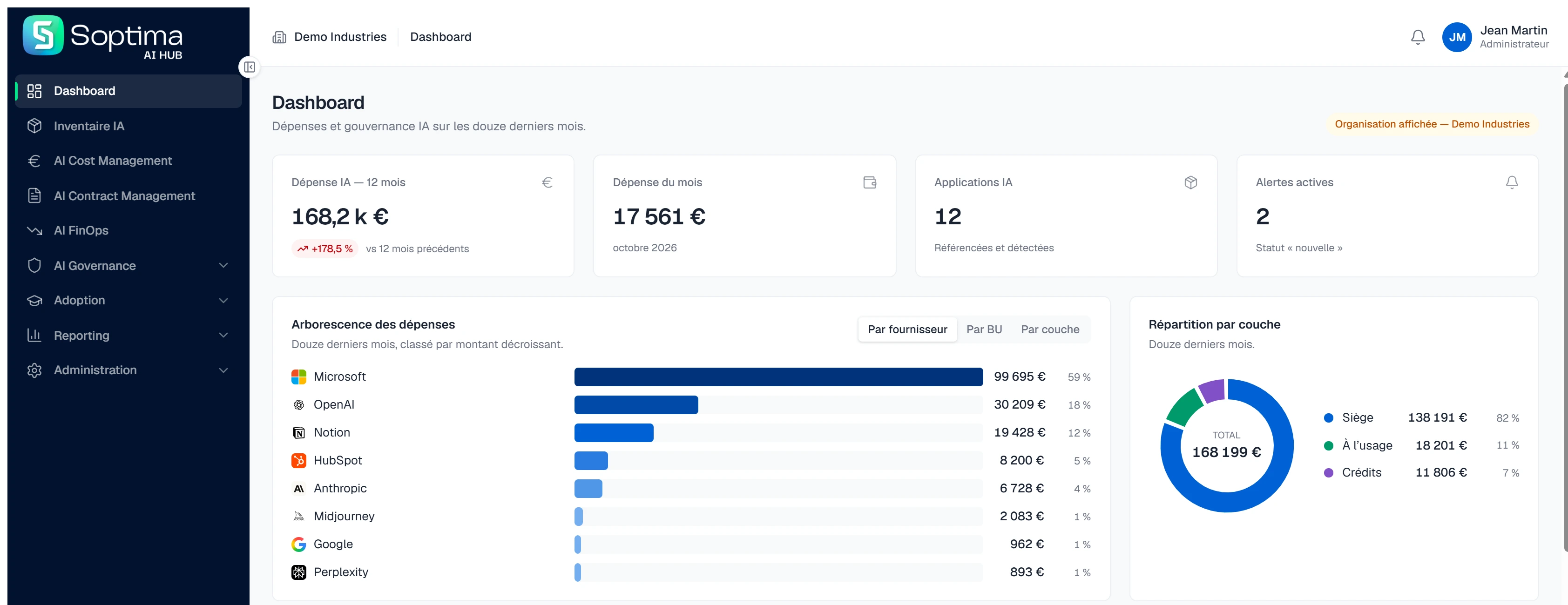
Task: Click the Demo Industries breadcrumb
Action: (340, 37)
